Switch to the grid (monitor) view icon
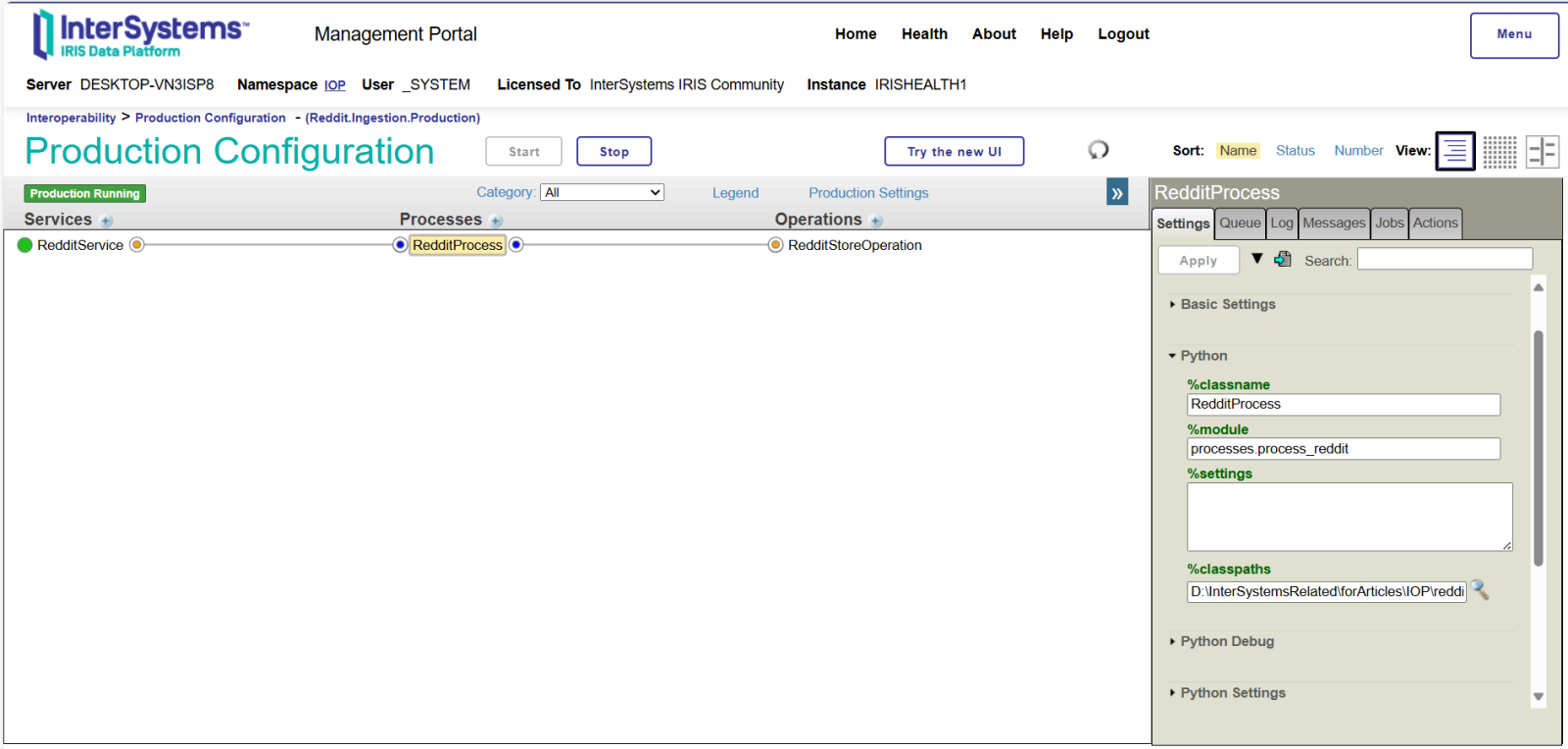 [x=1499, y=152]
